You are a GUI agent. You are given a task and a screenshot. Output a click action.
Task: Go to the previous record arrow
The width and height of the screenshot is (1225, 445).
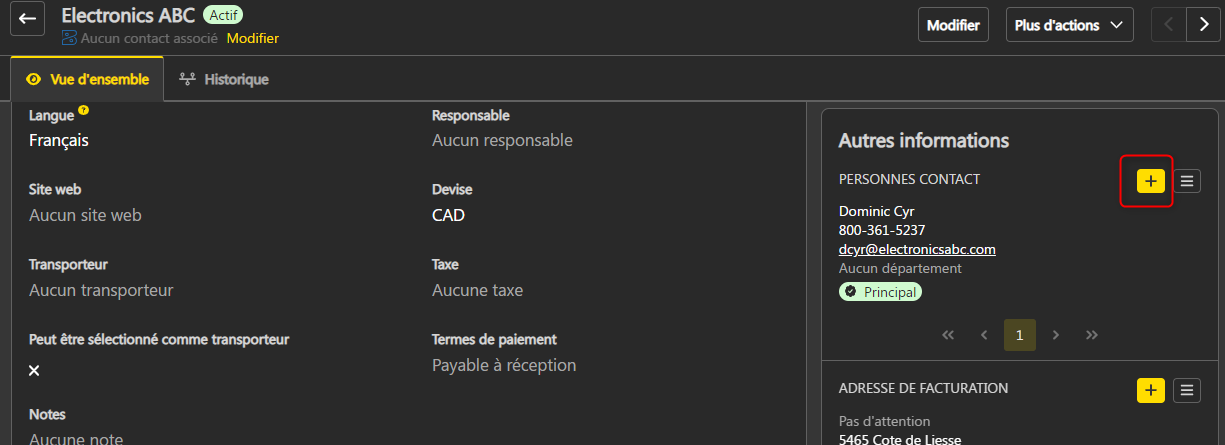(x=1167, y=25)
